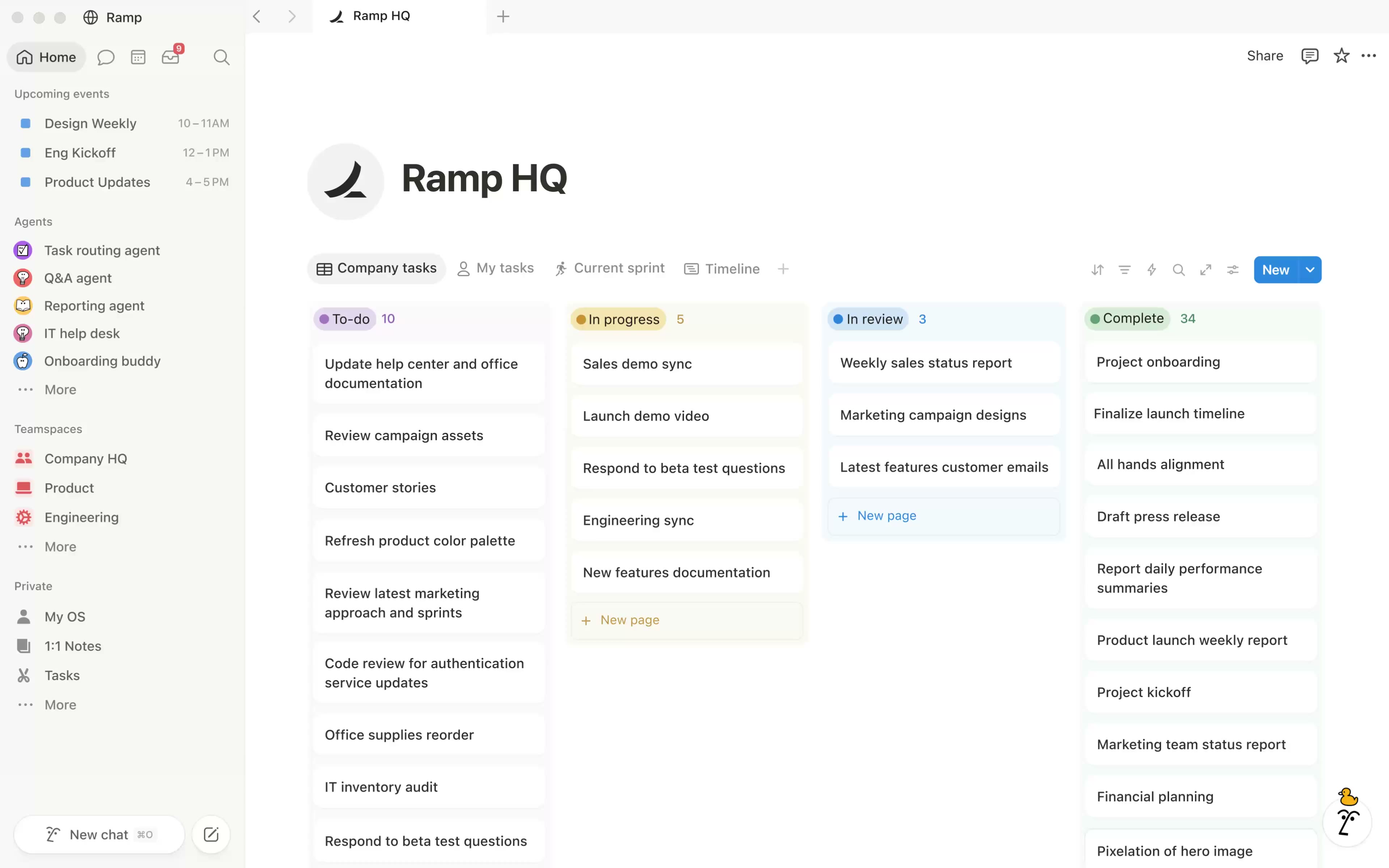Image resolution: width=1389 pixels, height=868 pixels.
Task: Click the Ramp HQ page logo icon
Action: click(345, 182)
